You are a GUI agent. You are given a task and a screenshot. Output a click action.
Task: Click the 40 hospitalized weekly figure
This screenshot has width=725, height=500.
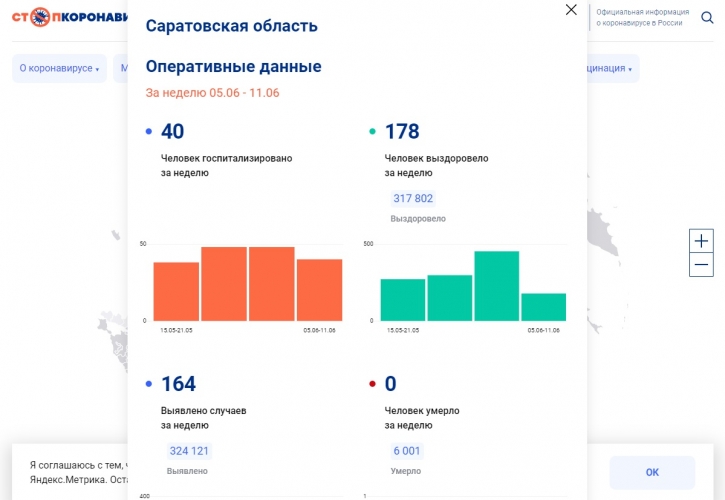click(x=172, y=132)
